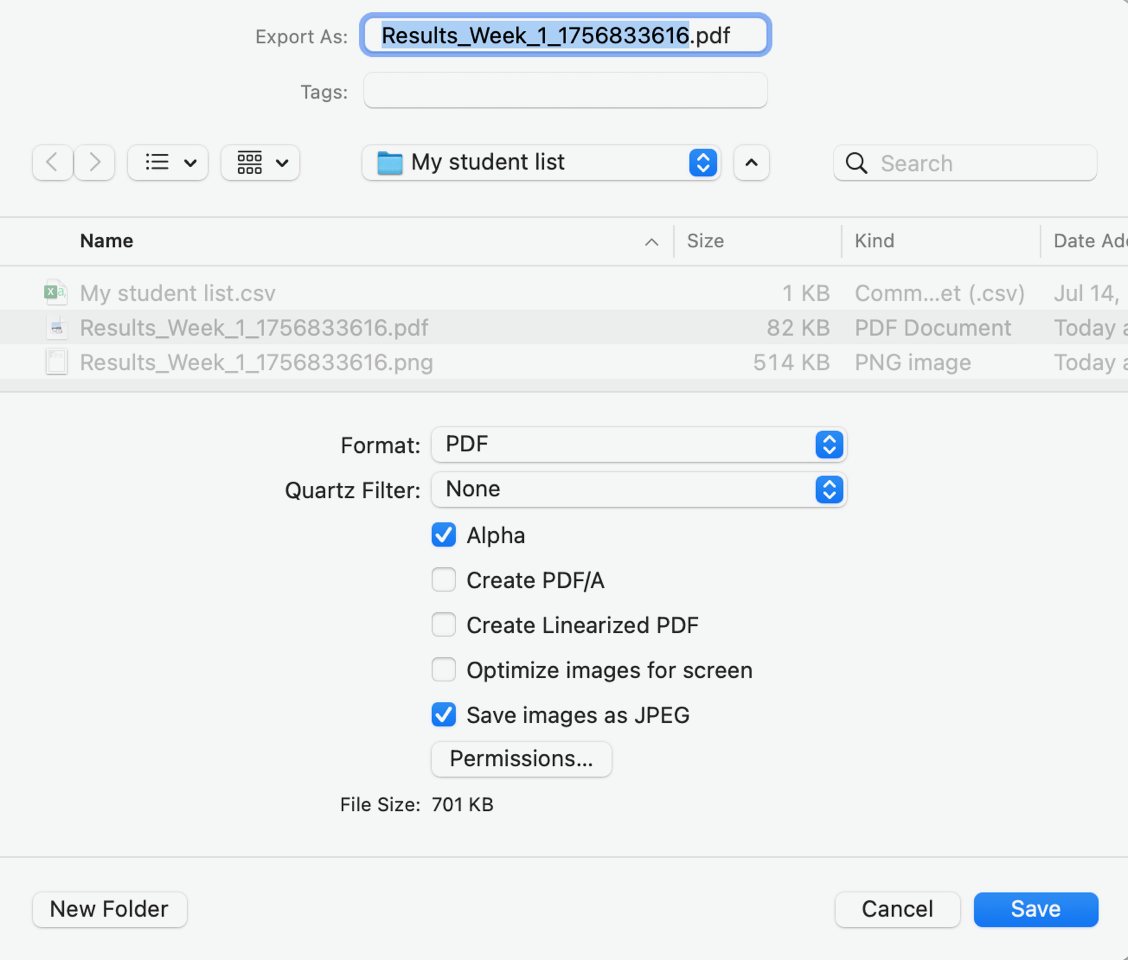The height and width of the screenshot is (960, 1128).
Task: Open the Quartz Filter dropdown
Action: [638, 489]
